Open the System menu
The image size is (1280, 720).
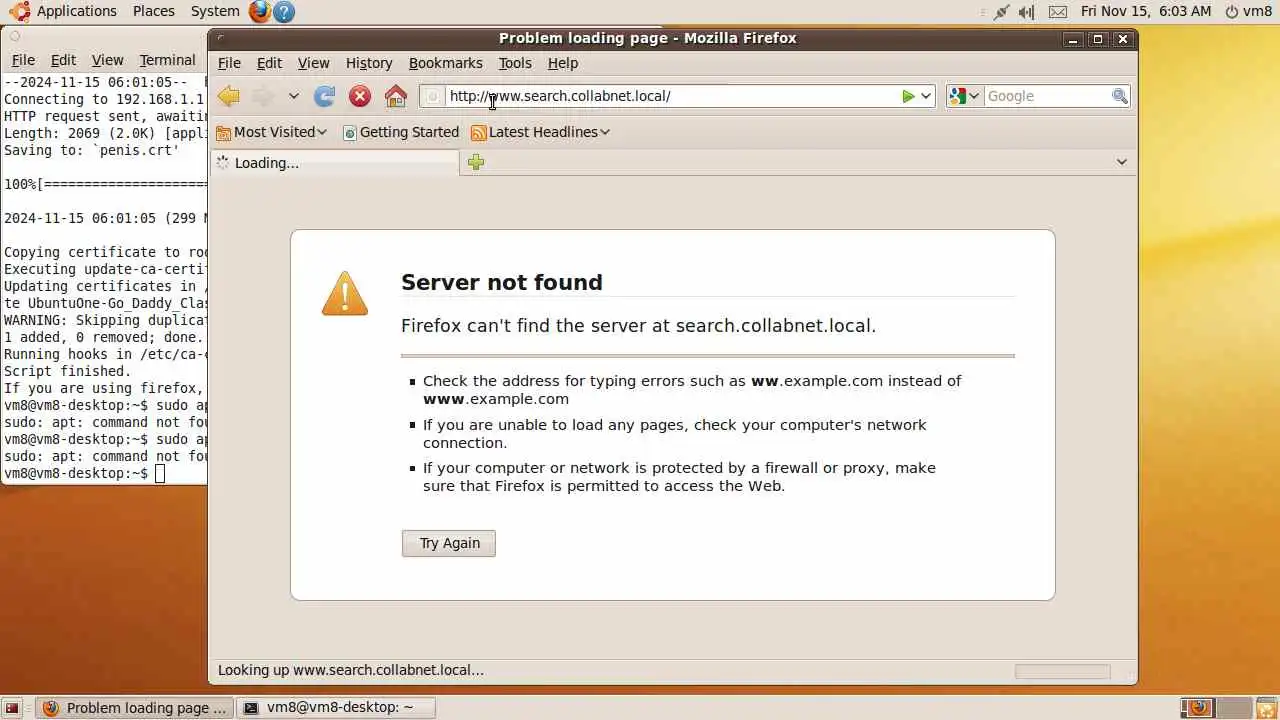point(215,11)
